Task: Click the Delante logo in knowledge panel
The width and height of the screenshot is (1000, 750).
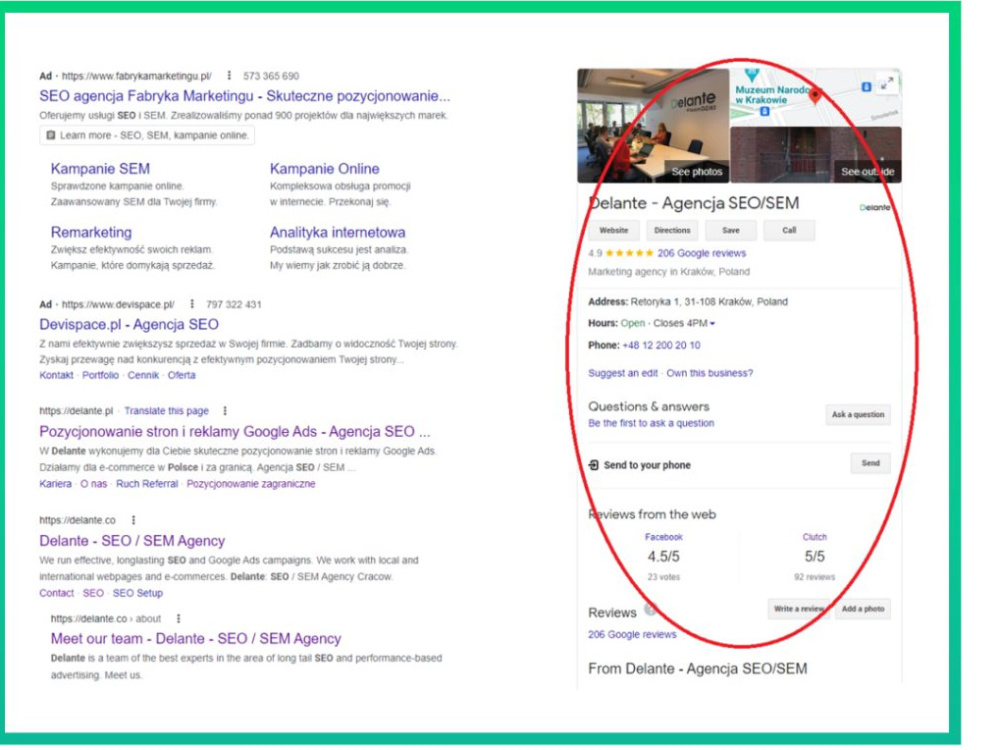Action: [874, 207]
